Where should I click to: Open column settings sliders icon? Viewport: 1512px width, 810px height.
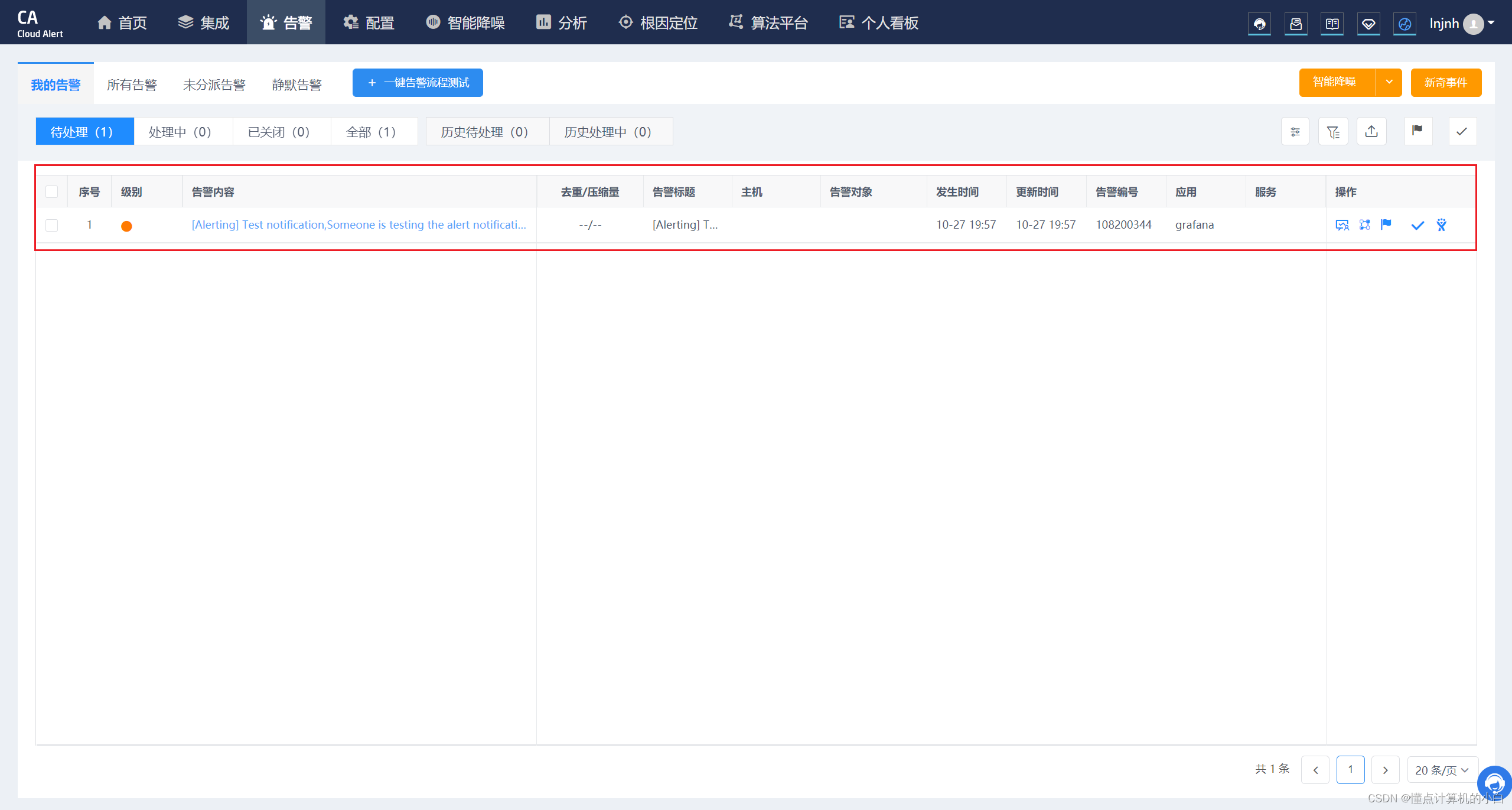click(x=1295, y=131)
